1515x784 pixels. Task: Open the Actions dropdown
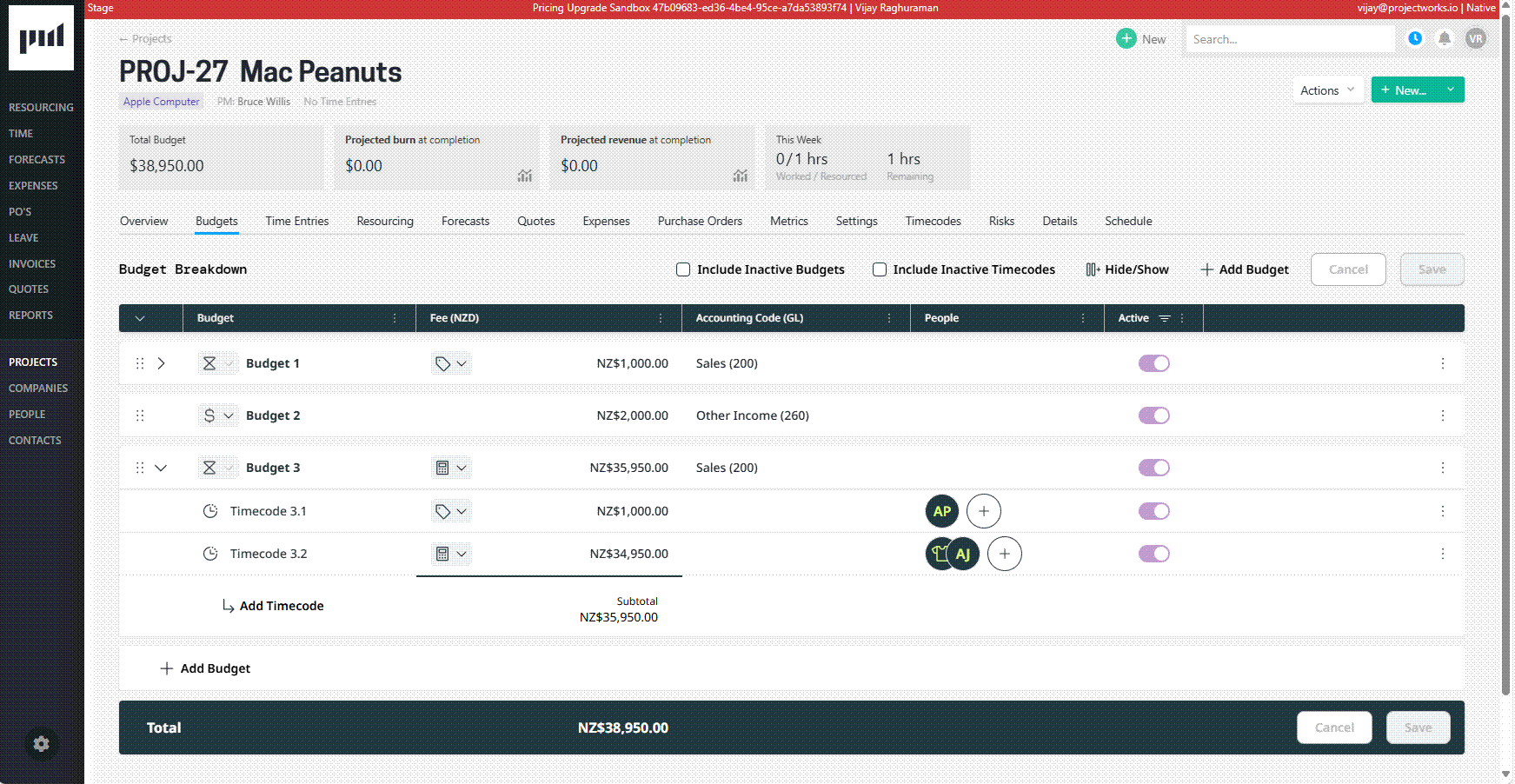(1326, 90)
